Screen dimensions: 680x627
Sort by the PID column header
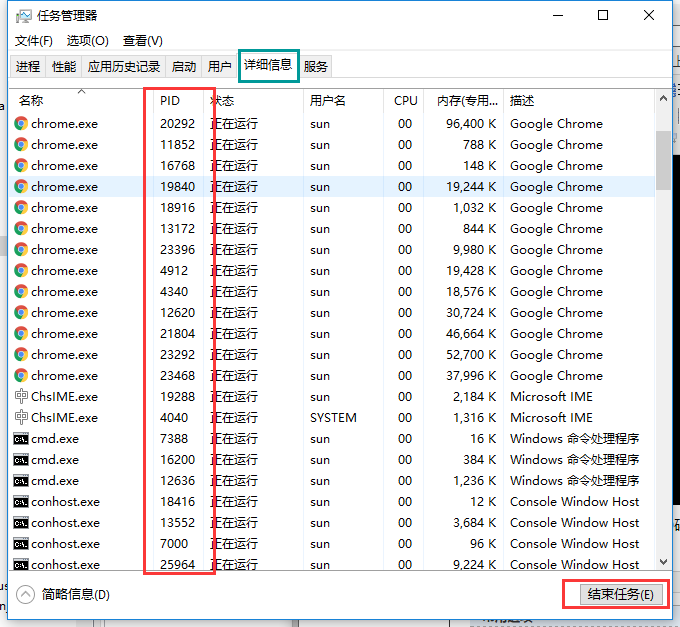[x=178, y=101]
